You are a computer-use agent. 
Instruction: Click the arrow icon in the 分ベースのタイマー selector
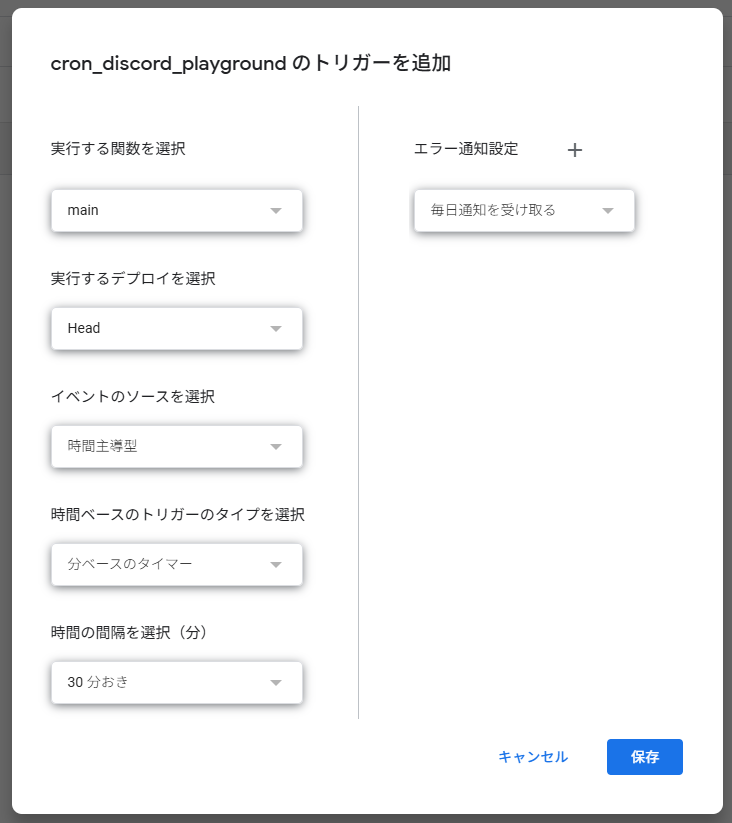click(x=276, y=565)
